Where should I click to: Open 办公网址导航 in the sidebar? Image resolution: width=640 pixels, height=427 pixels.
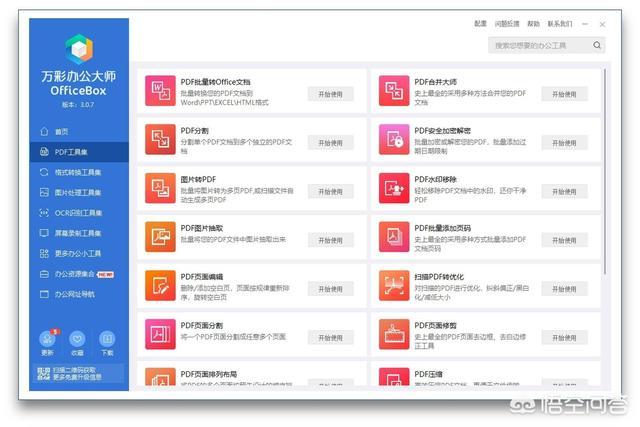tap(79, 294)
